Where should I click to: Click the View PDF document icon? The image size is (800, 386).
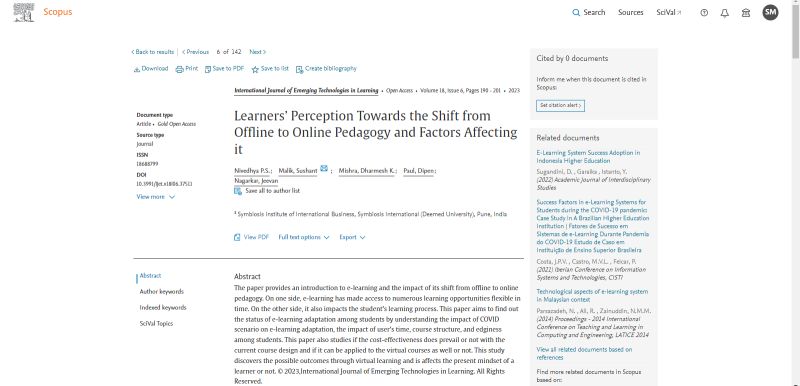237,237
